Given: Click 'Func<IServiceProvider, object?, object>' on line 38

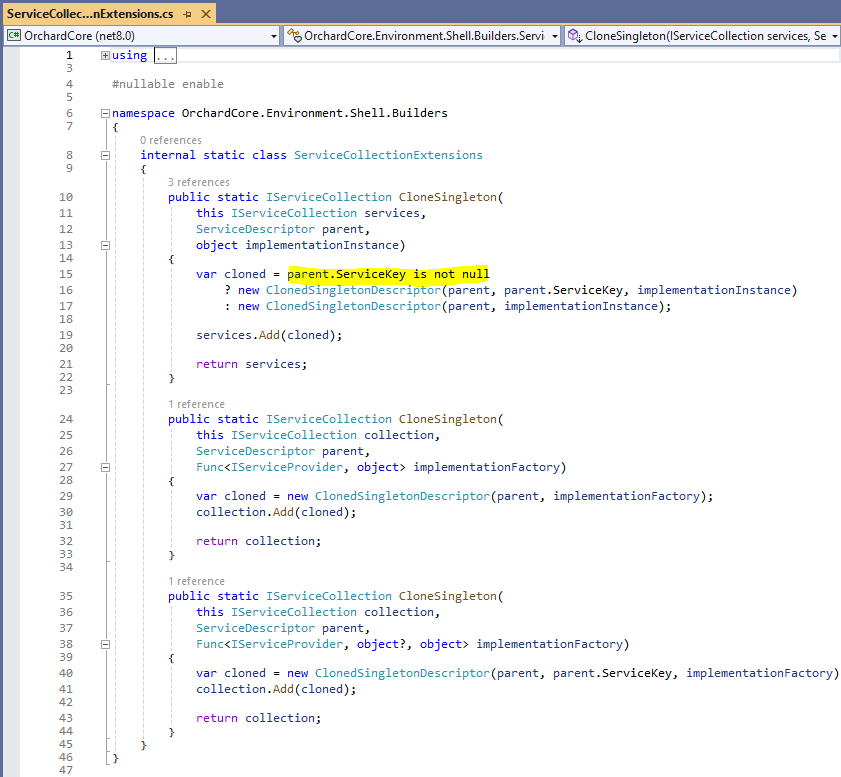Looking at the screenshot, I should coord(332,644).
